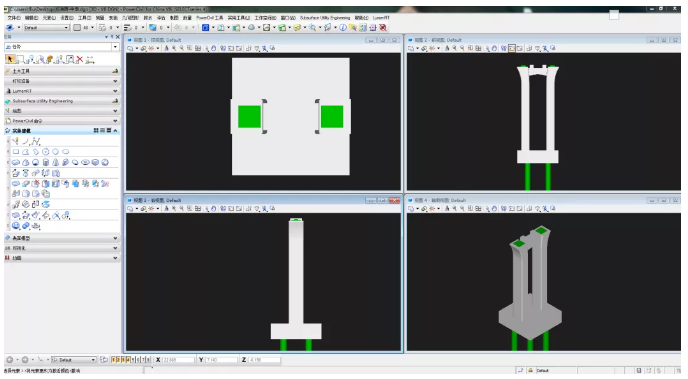Click the red prohibited icon at toolbar end
This screenshot has width=688, height=379.
383,28
